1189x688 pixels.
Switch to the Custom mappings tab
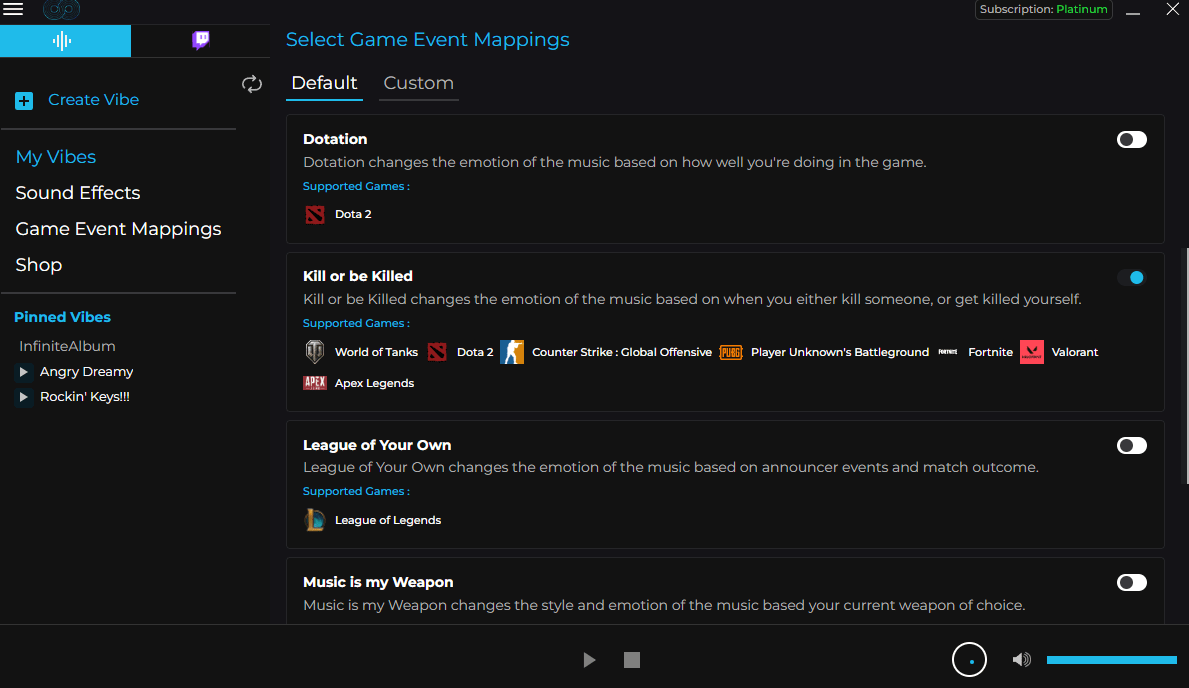[x=419, y=83]
